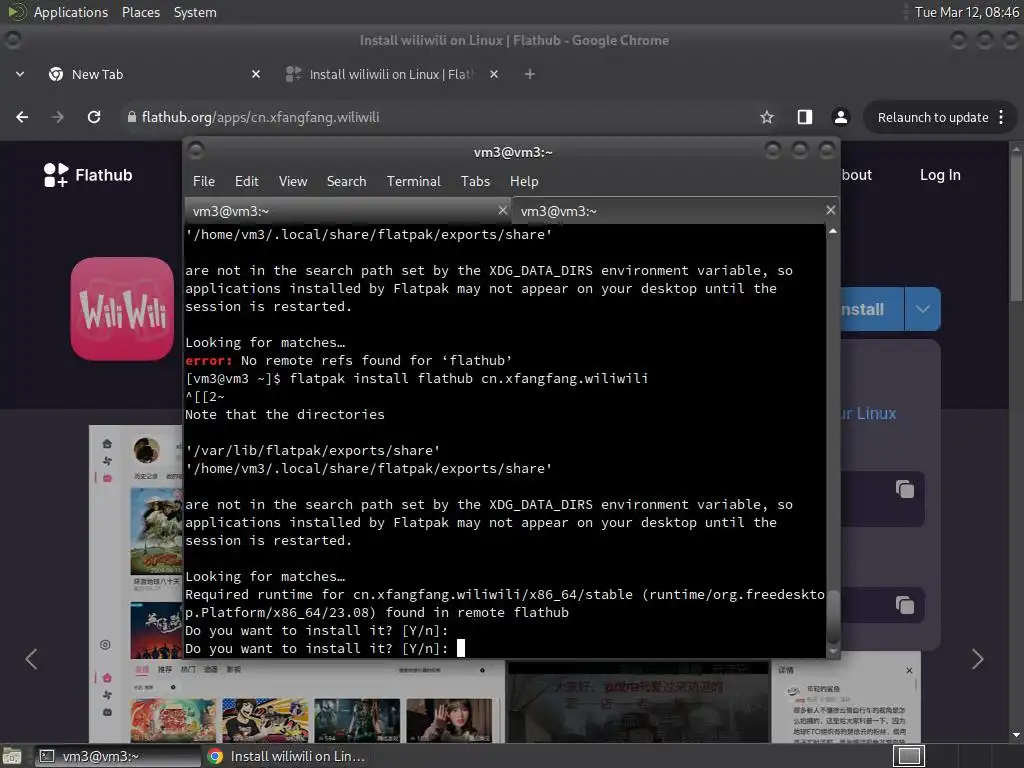Open terminal View menu
Viewport: 1024px width, 768px height.
[x=293, y=182]
